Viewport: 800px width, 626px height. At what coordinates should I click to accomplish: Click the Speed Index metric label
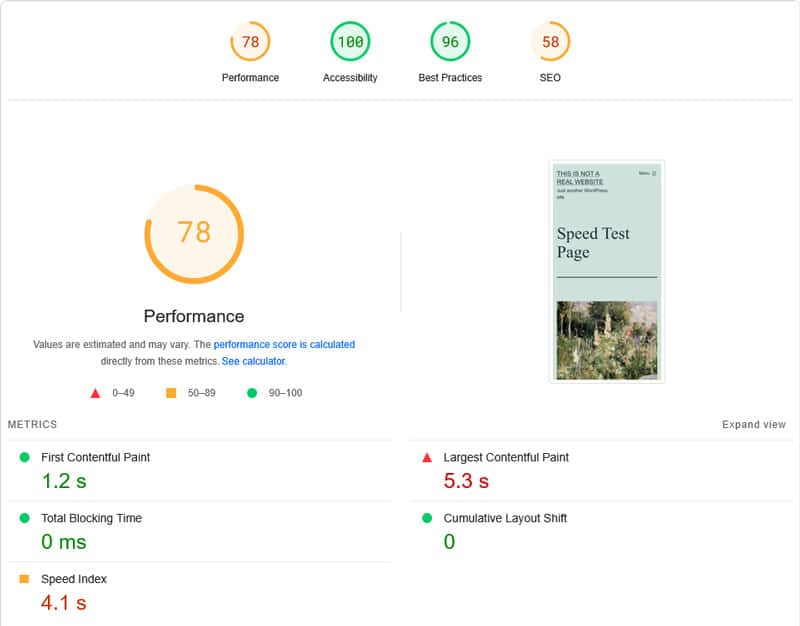point(74,579)
